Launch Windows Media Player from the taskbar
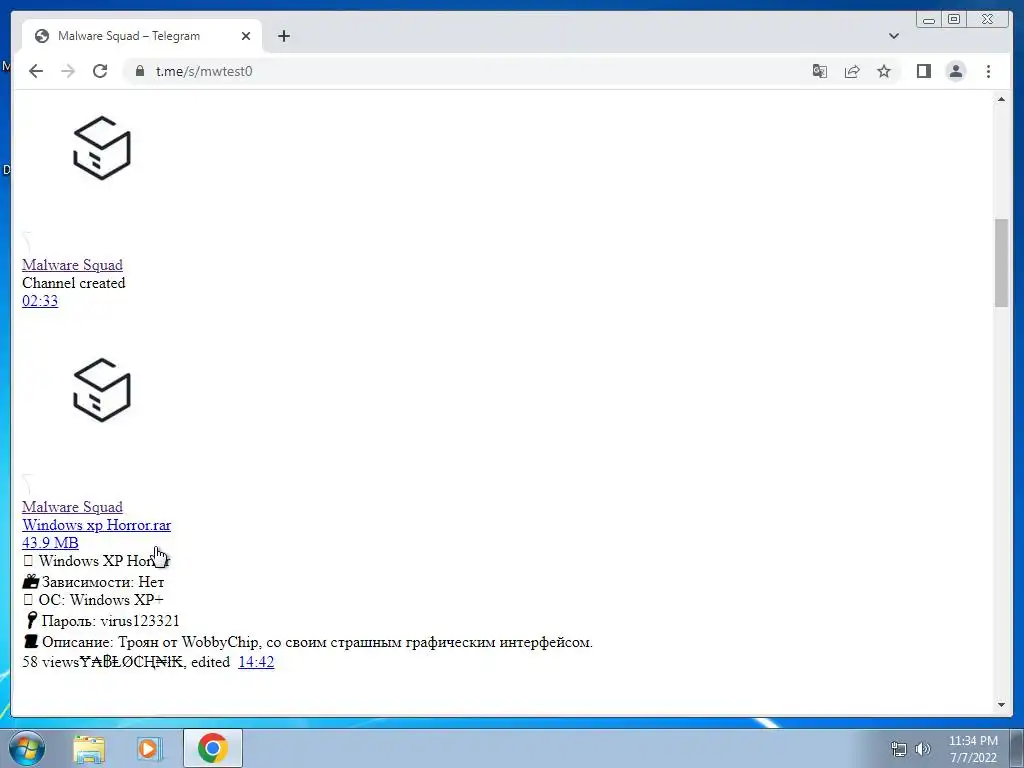 pyautogui.click(x=149, y=748)
